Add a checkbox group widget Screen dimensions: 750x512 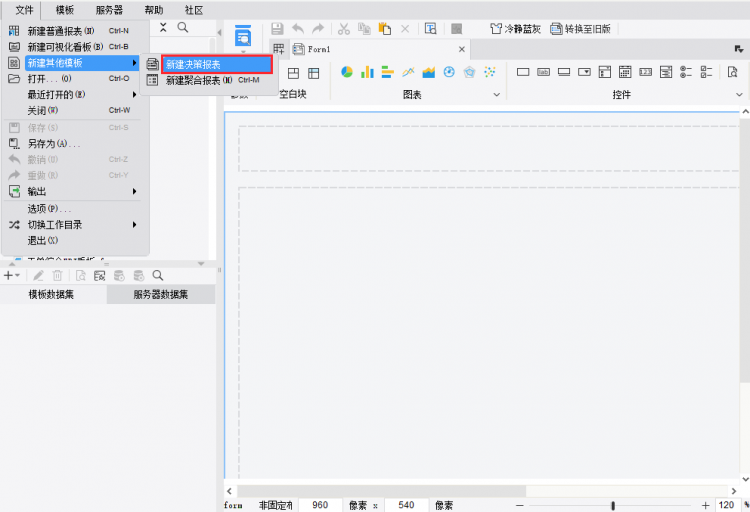click(x=706, y=72)
